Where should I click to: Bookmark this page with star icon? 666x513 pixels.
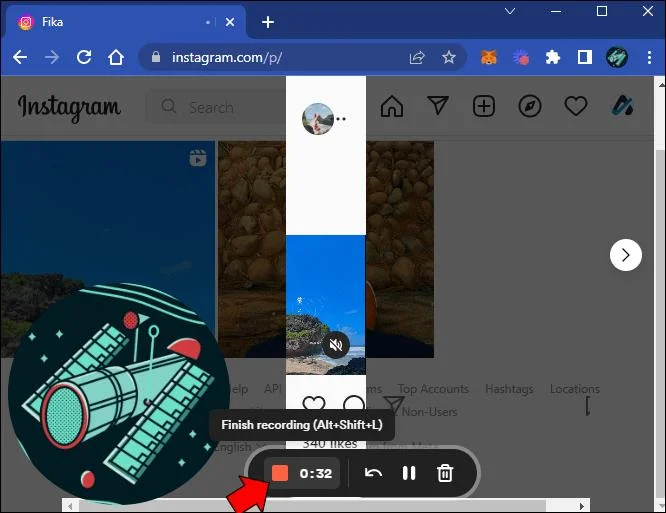click(x=449, y=57)
